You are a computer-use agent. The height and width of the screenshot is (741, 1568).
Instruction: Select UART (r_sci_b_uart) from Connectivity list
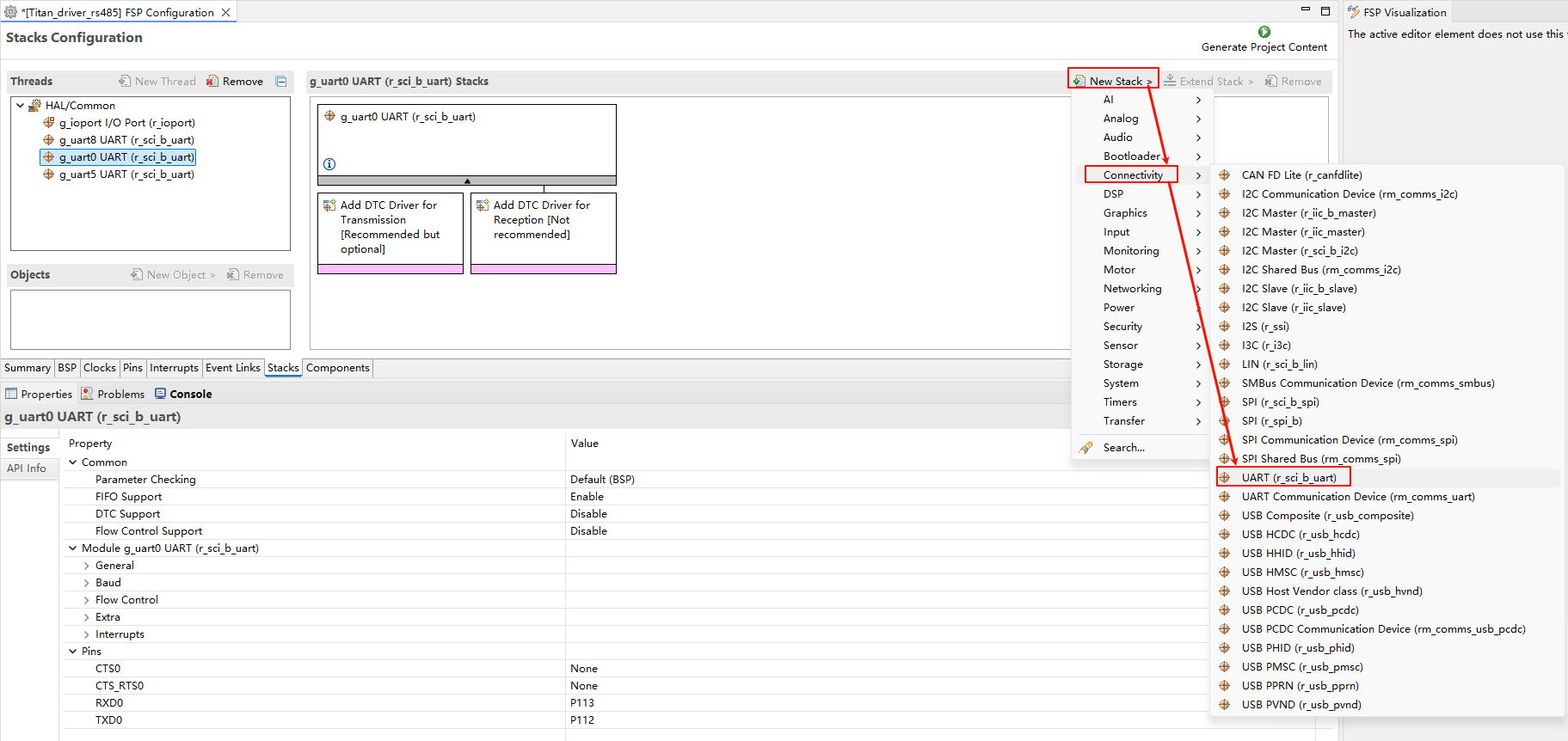pyautogui.click(x=1288, y=478)
